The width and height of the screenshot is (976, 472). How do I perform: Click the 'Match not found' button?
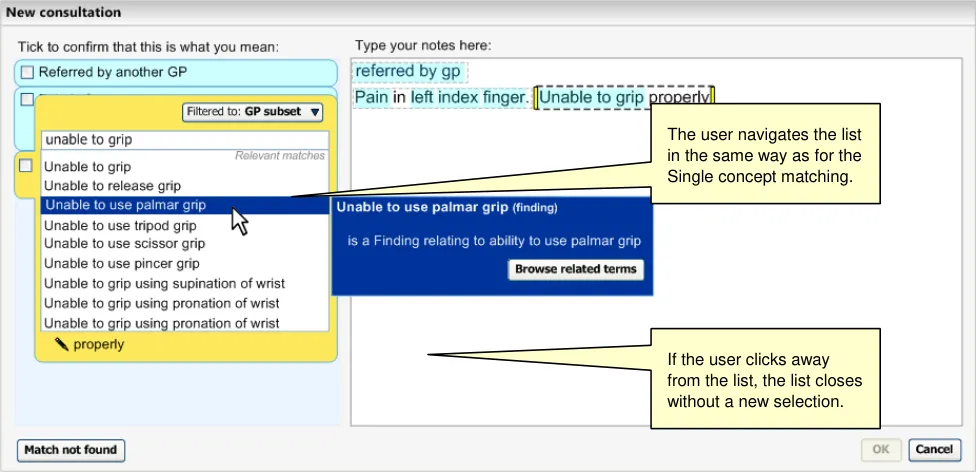click(x=71, y=450)
